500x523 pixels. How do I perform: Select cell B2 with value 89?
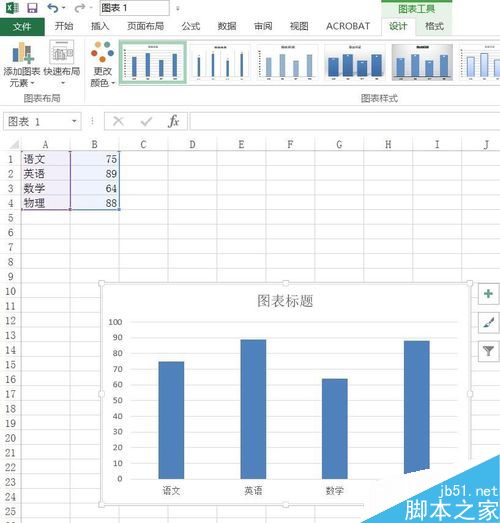[95, 174]
